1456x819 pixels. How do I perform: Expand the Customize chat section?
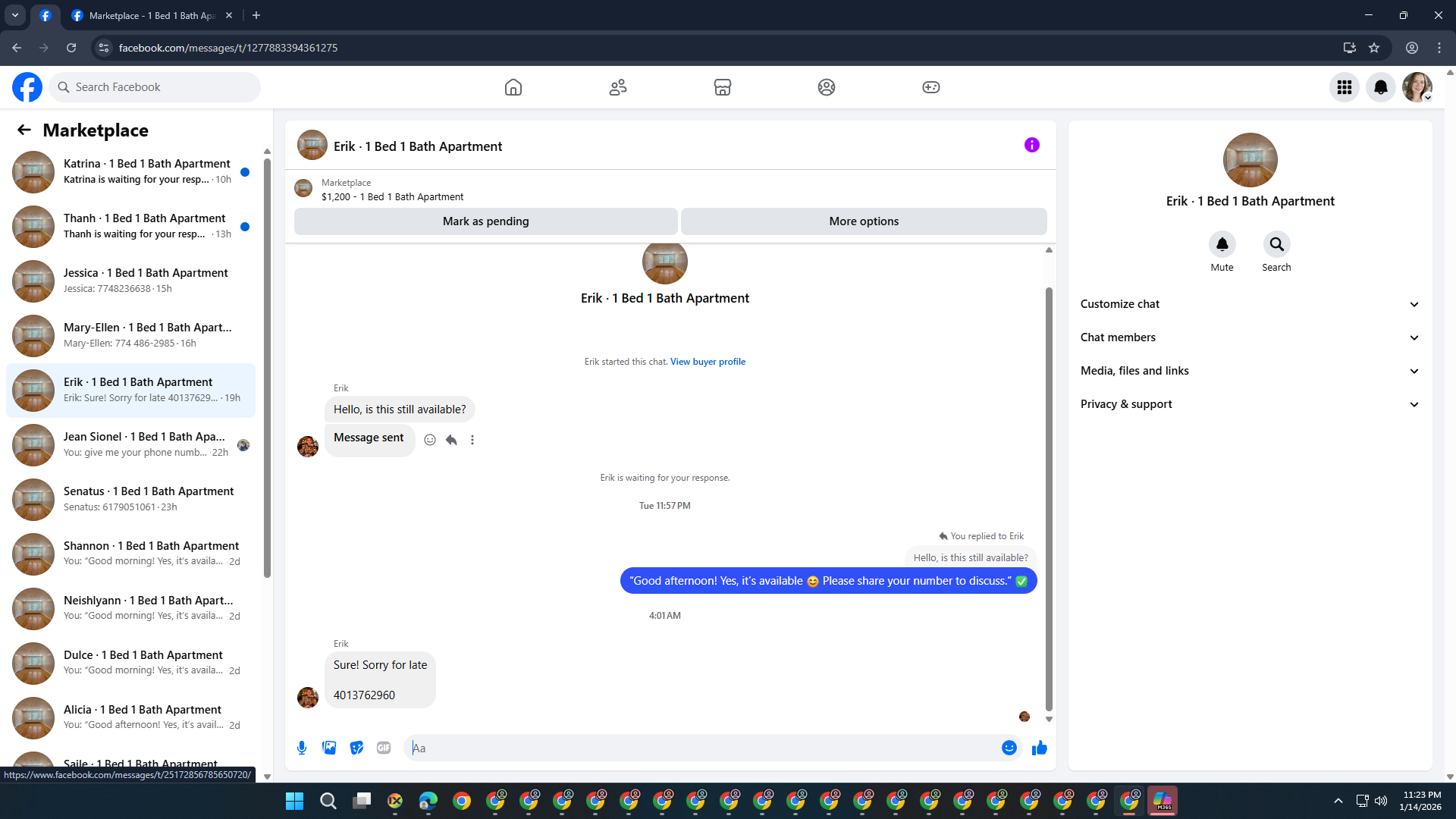click(x=1250, y=304)
